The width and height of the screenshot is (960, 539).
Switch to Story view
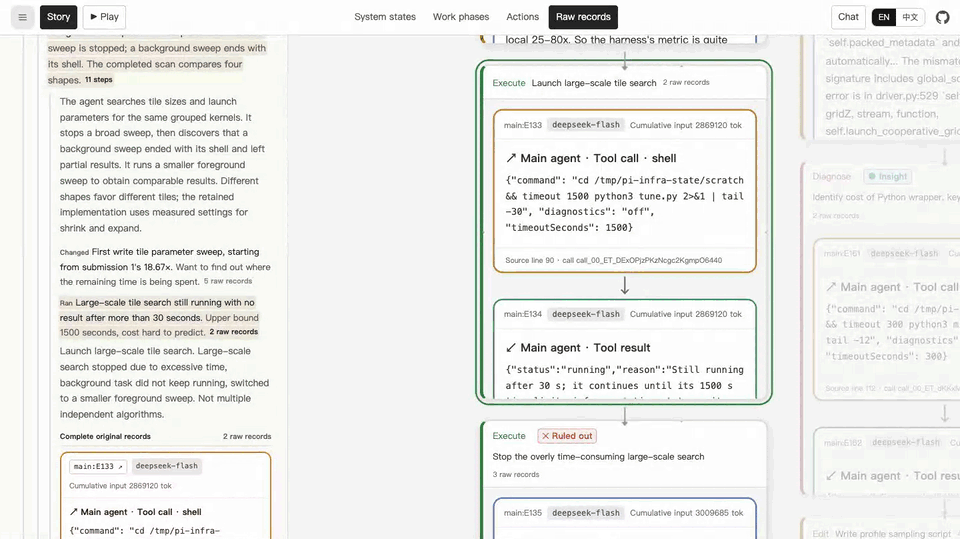tap(59, 17)
